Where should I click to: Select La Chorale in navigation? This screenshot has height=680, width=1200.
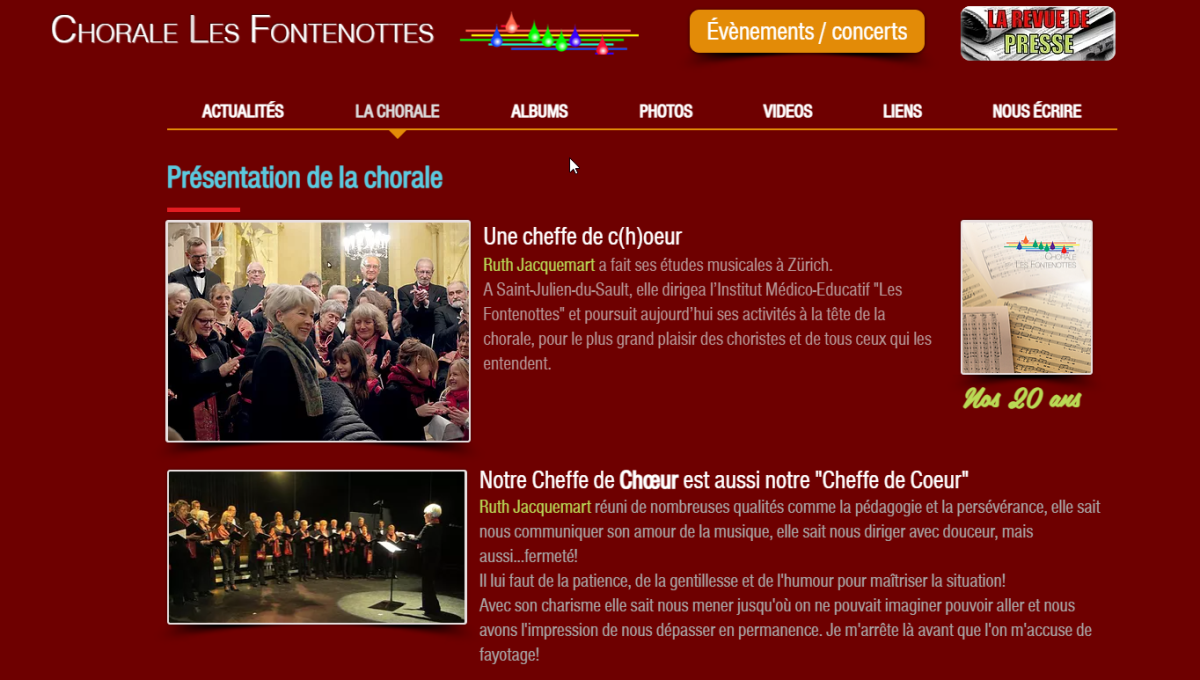(397, 112)
